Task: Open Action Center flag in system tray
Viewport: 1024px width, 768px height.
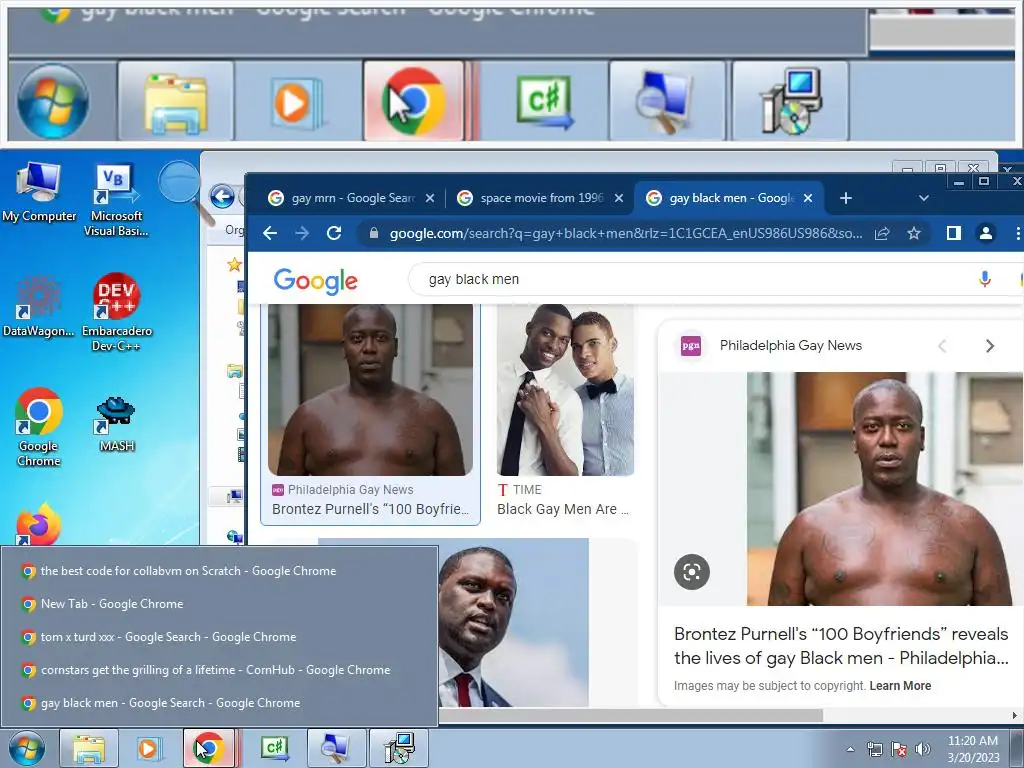Action: [899, 749]
